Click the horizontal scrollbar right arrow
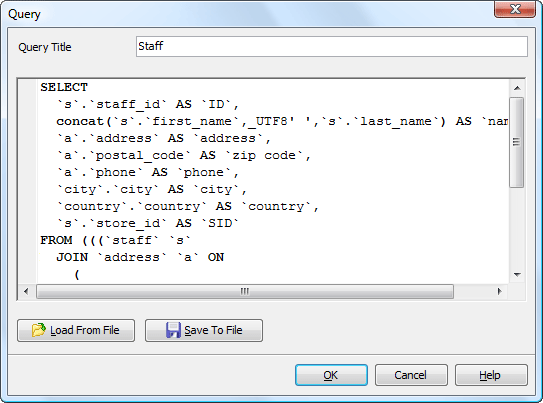 [x=499, y=291]
